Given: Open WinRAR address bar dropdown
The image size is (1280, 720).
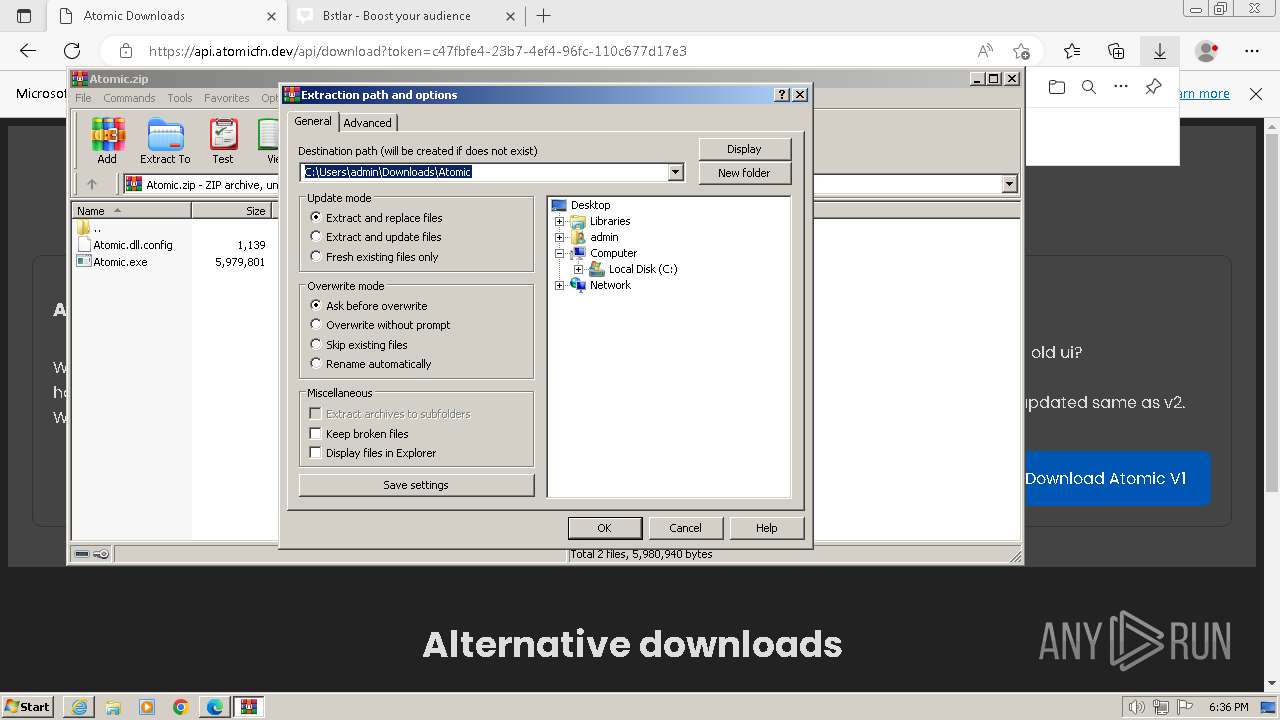Looking at the screenshot, I should pyautogui.click(x=1009, y=184).
